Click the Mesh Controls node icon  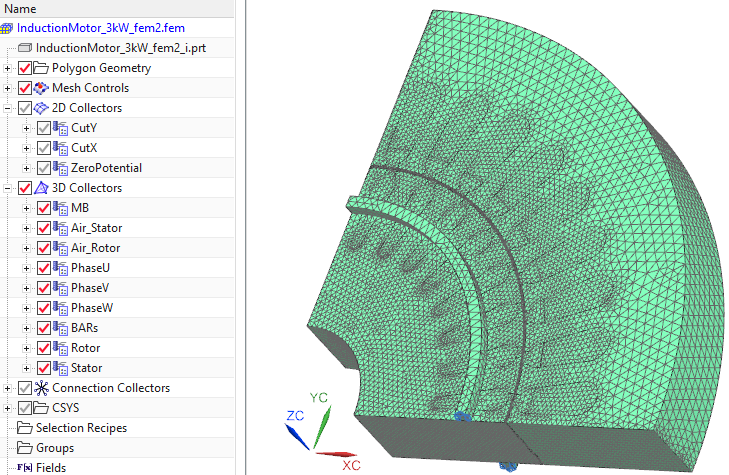coord(41,88)
